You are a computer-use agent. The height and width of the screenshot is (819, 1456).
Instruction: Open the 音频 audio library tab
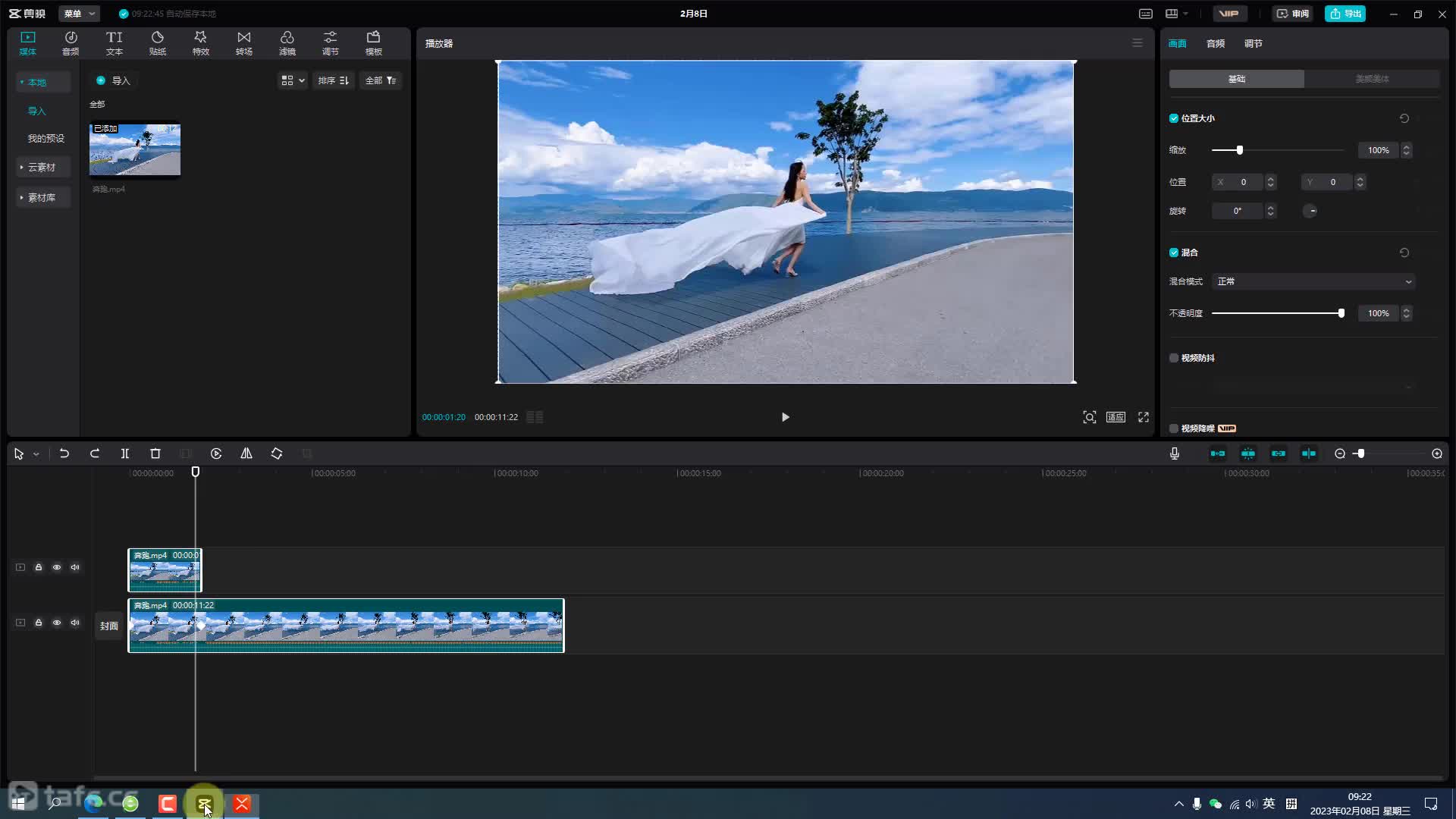click(x=71, y=43)
